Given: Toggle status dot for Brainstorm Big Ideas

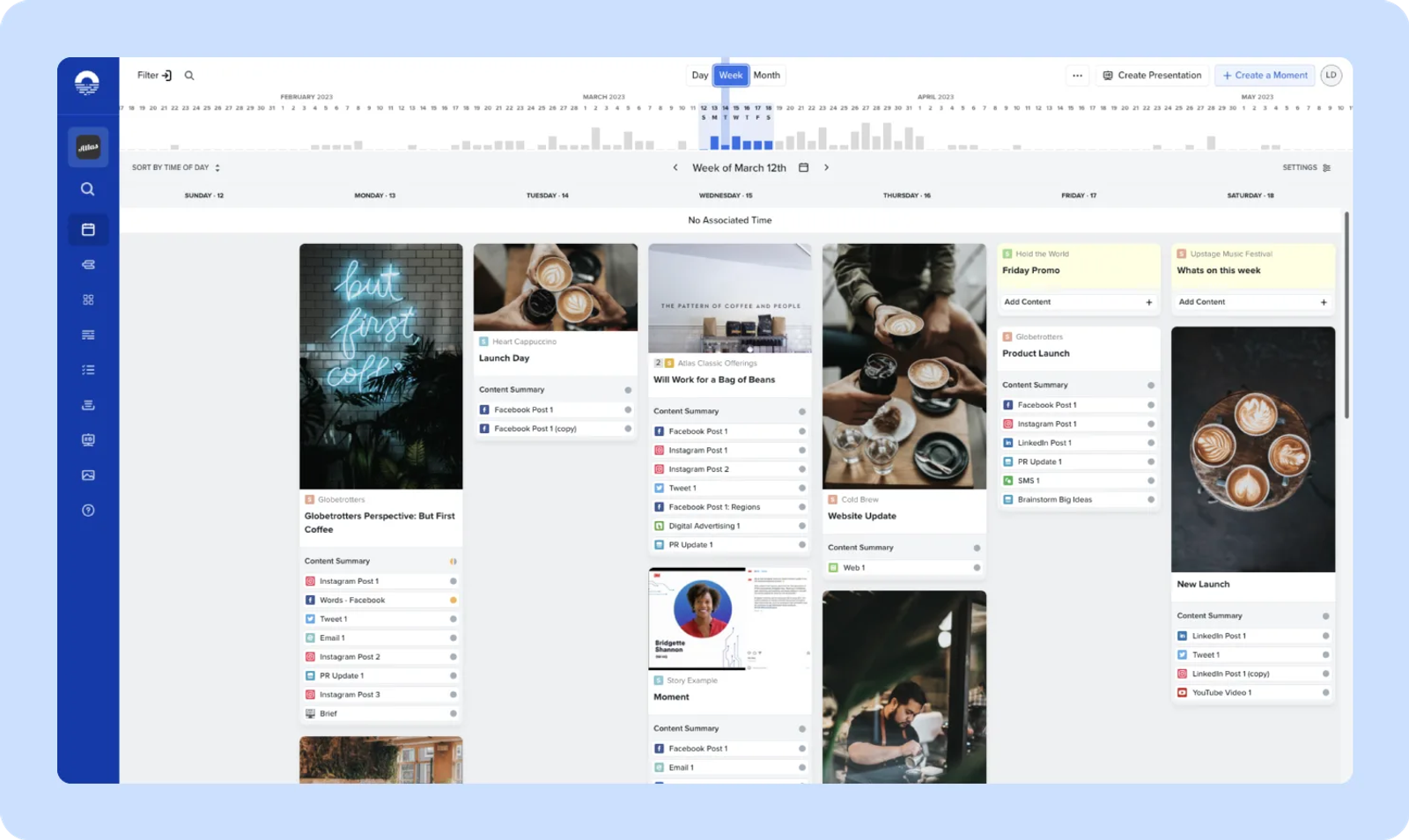Looking at the screenshot, I should tap(1150, 499).
